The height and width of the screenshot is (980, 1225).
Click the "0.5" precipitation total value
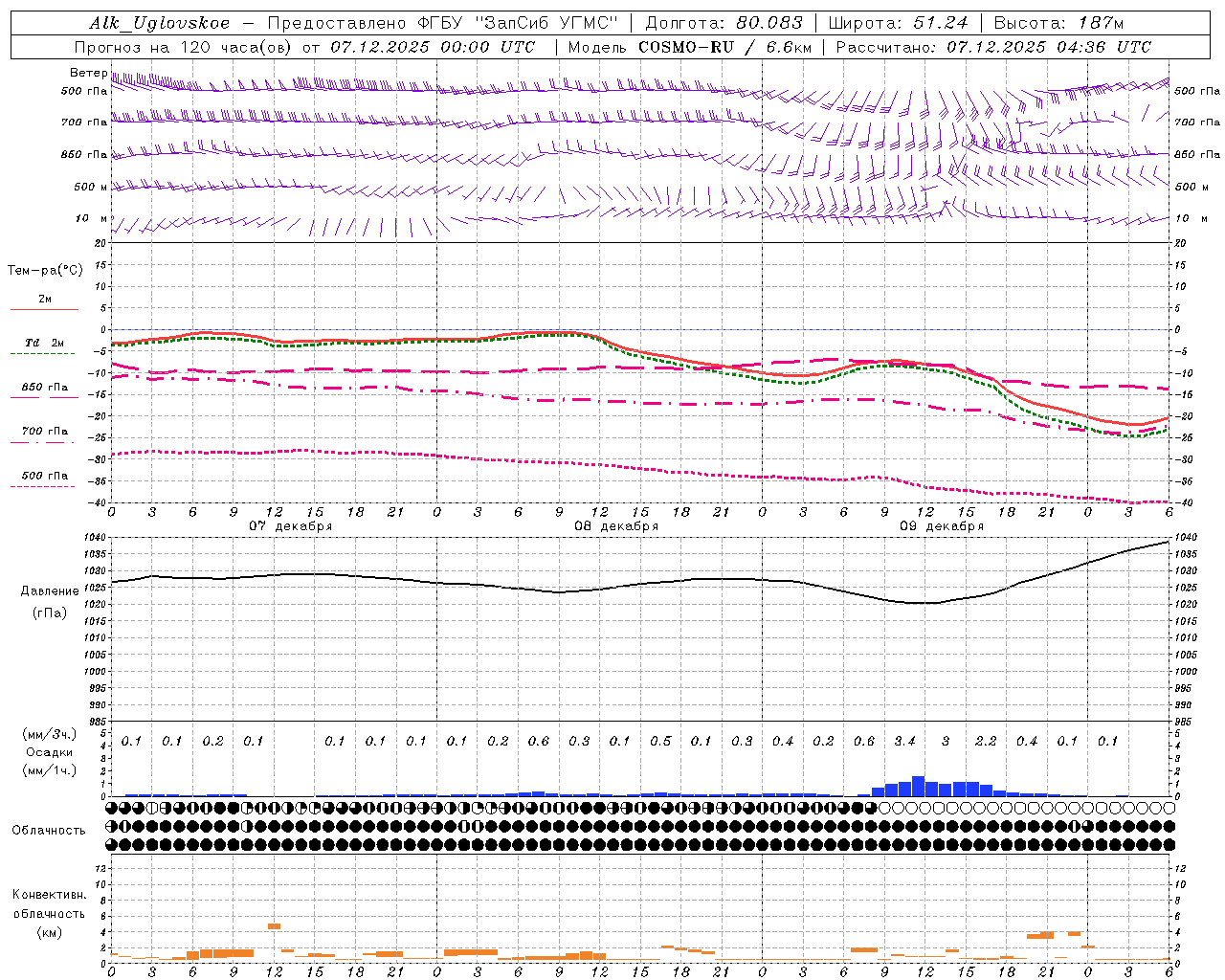(x=660, y=741)
